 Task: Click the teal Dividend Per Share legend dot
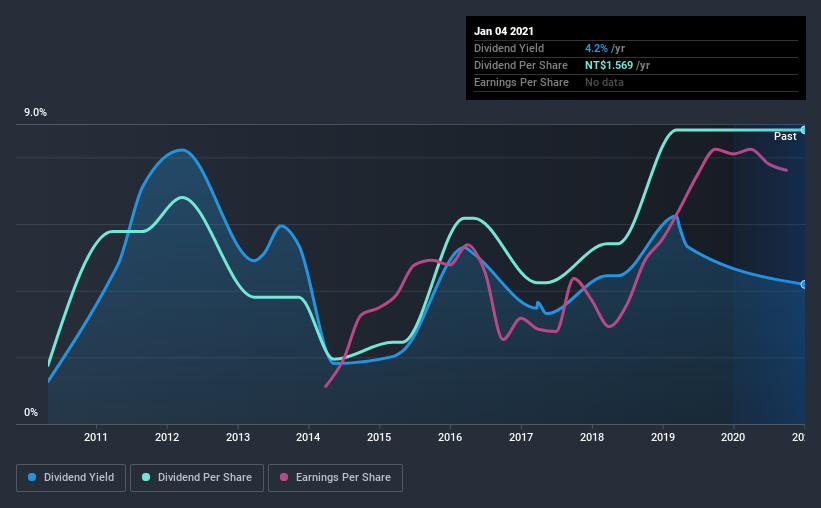click(146, 477)
